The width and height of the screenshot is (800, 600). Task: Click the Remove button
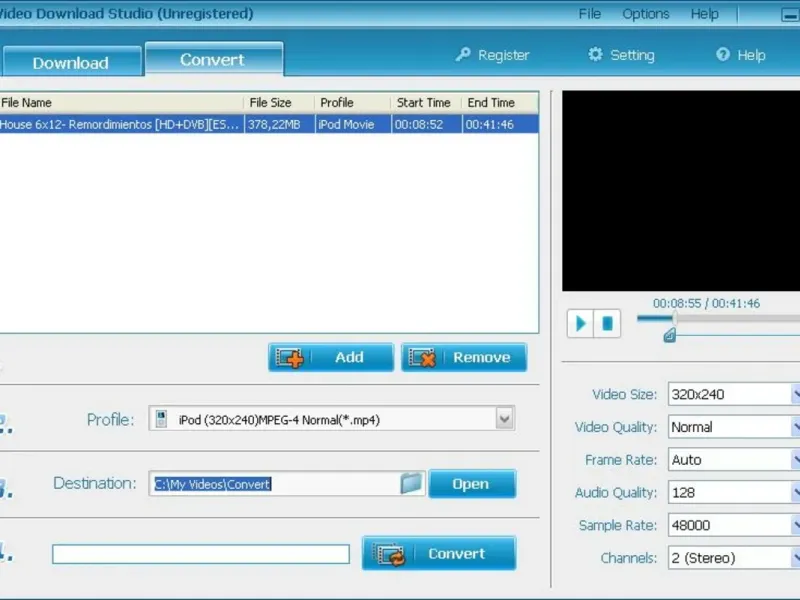[x=464, y=357]
